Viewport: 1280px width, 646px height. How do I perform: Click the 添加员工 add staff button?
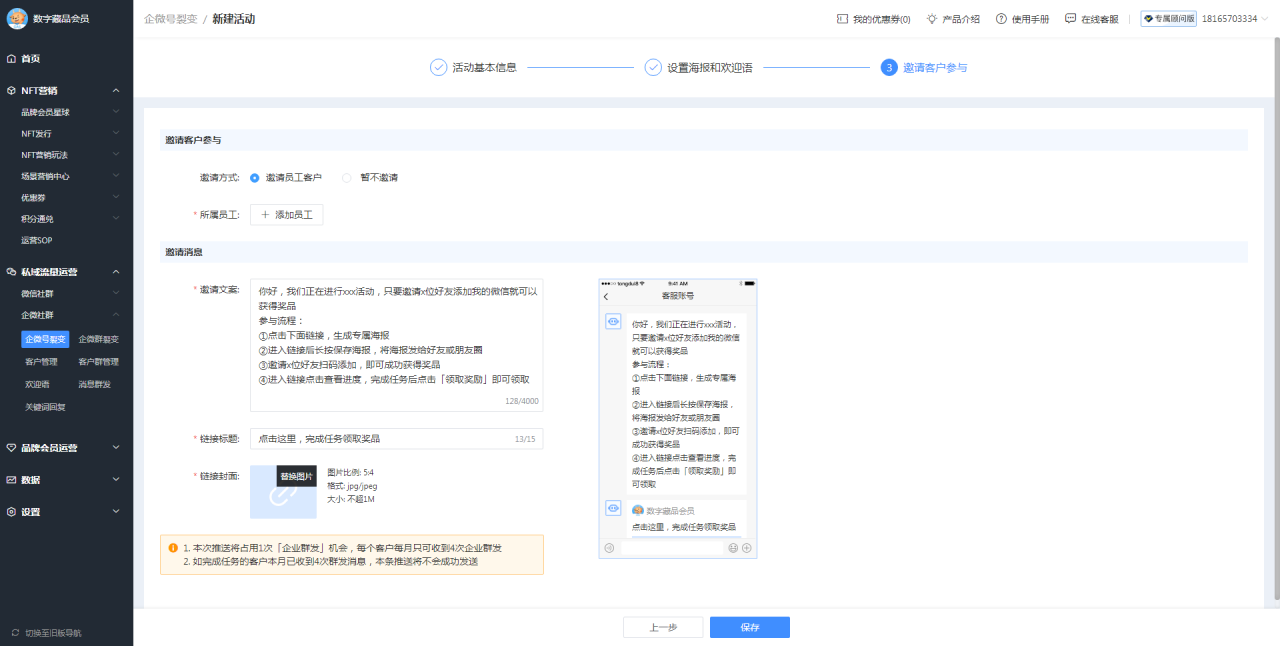tap(286, 214)
